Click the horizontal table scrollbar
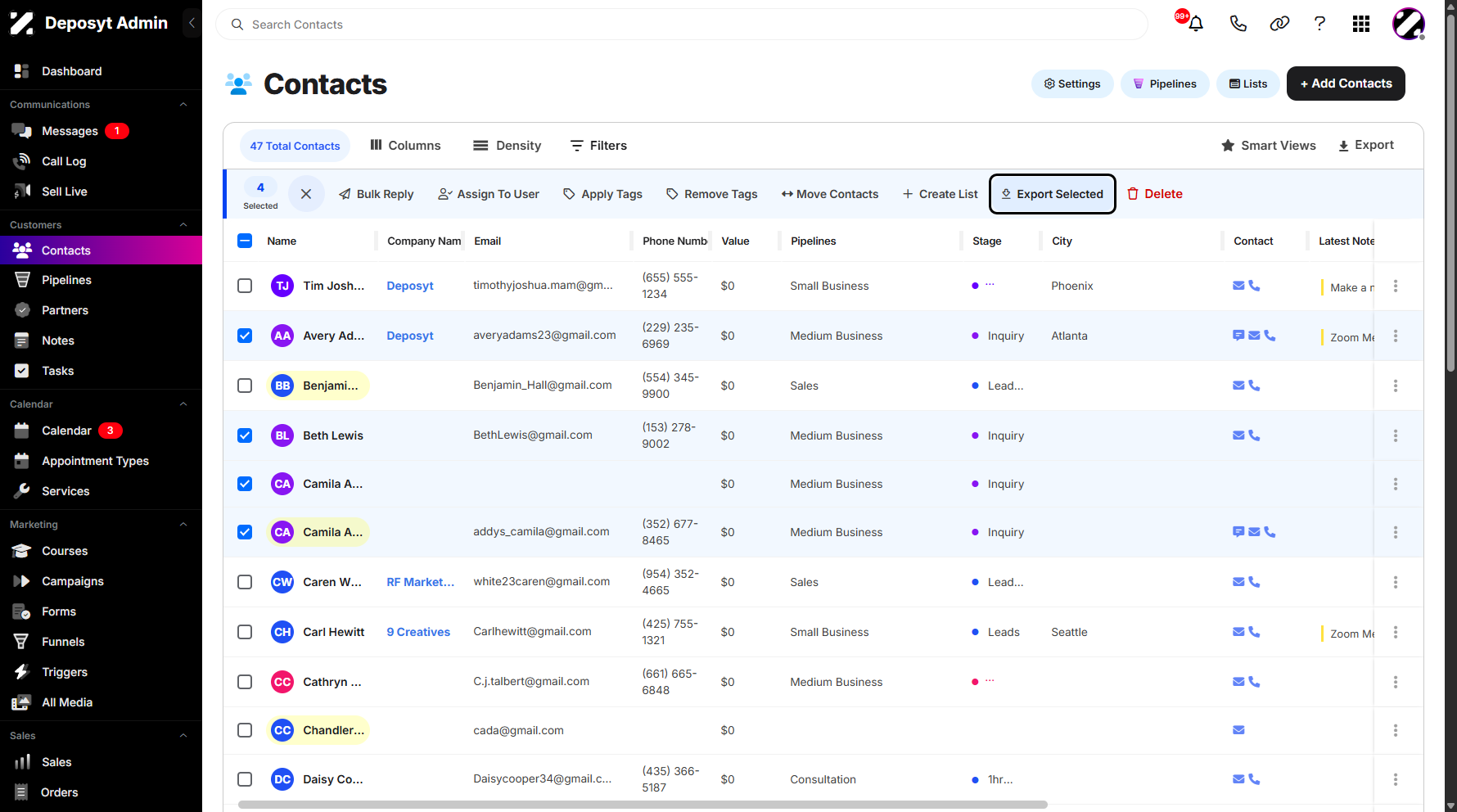1457x812 pixels. [x=643, y=805]
